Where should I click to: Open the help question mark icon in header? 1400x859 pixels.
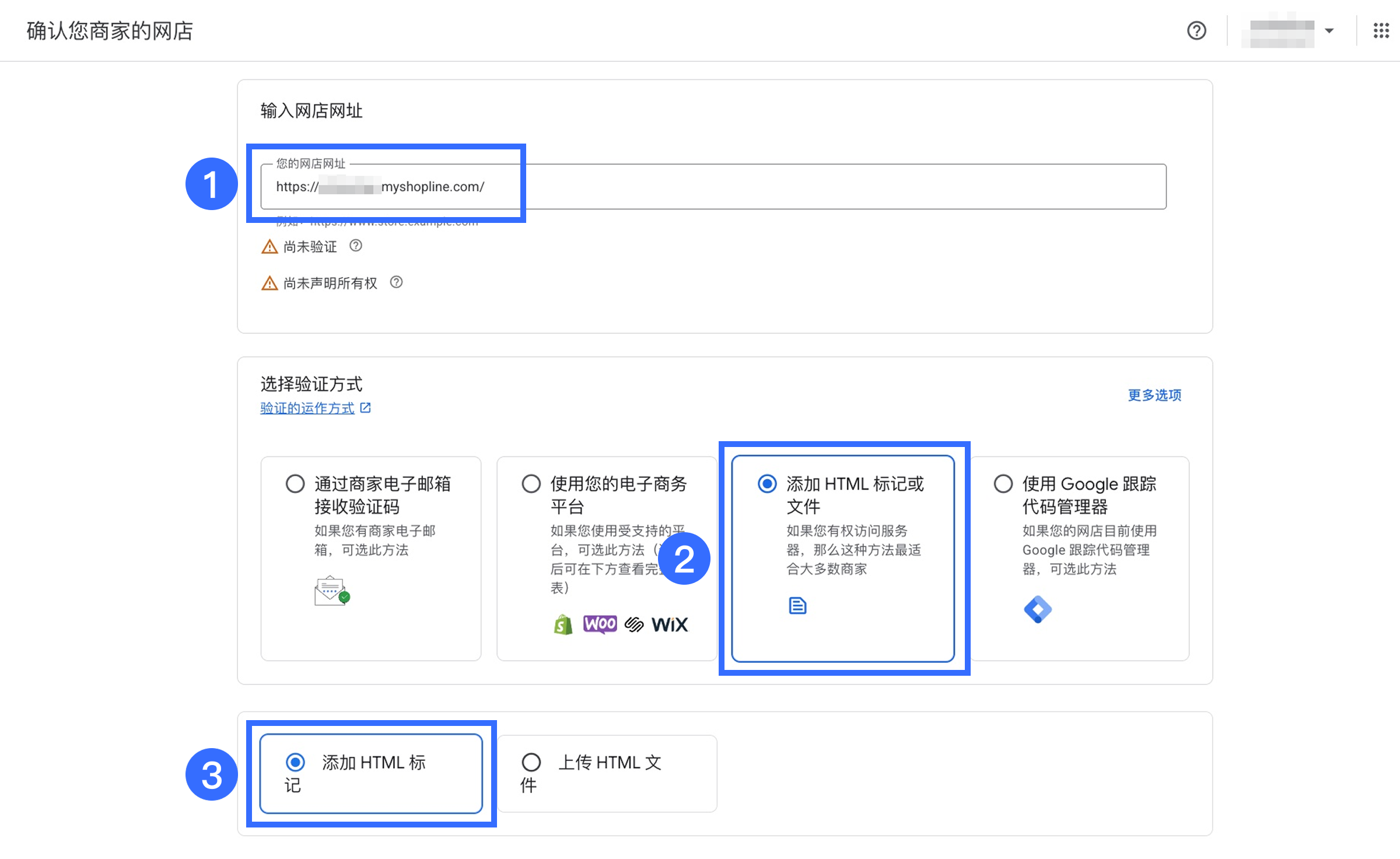[1196, 30]
